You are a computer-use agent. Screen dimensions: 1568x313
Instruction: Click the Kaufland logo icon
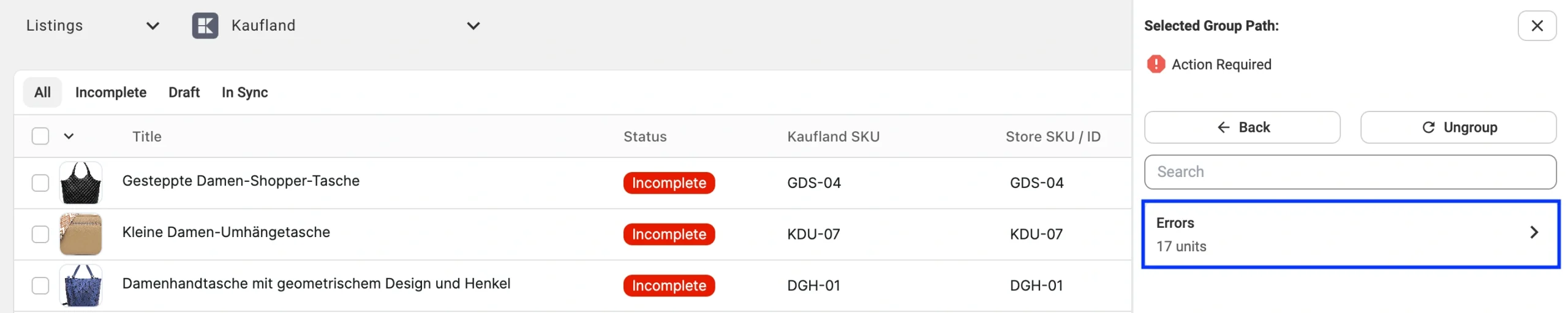tap(205, 26)
